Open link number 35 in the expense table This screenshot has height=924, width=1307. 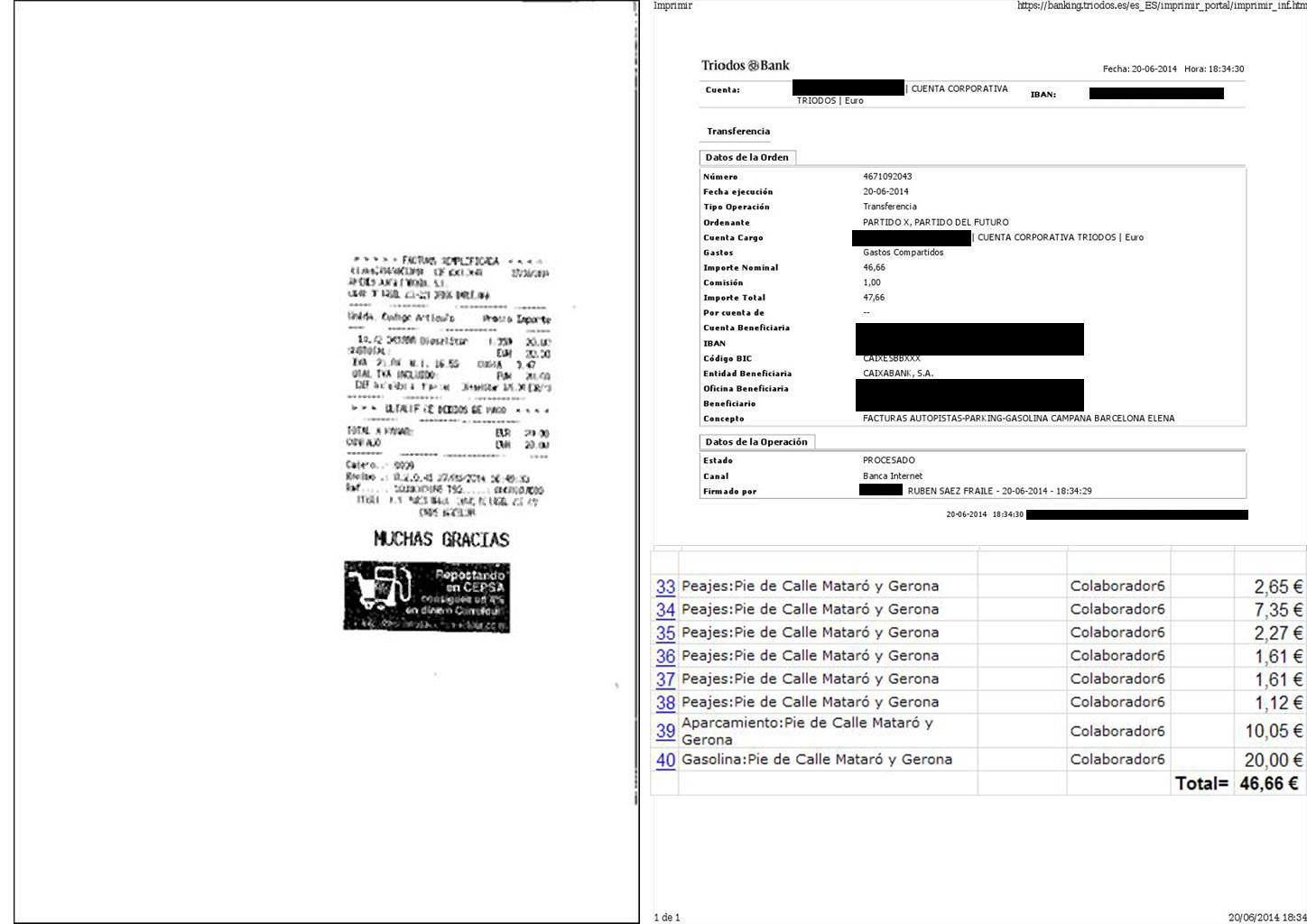(x=665, y=633)
